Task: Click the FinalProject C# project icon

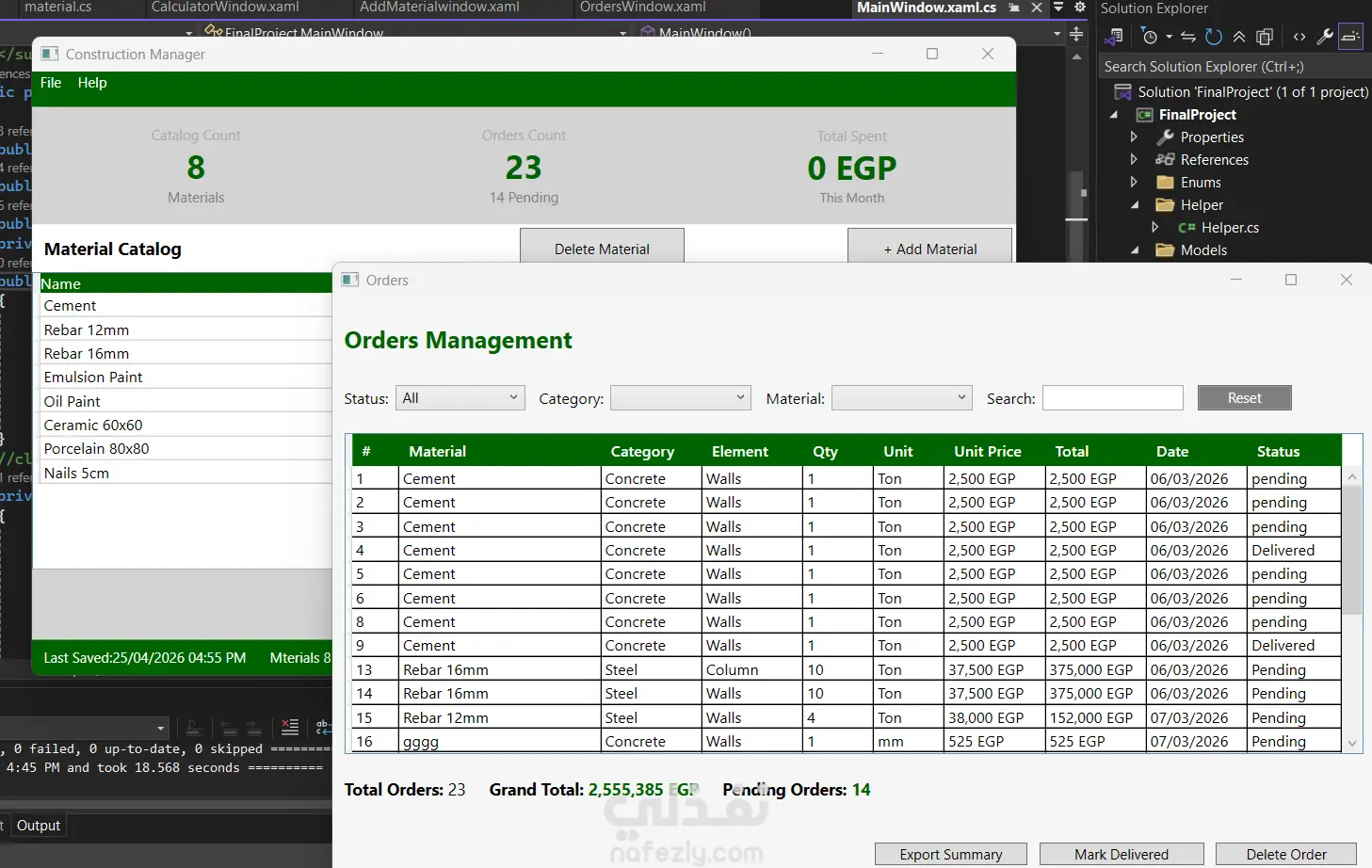Action: click(1145, 115)
